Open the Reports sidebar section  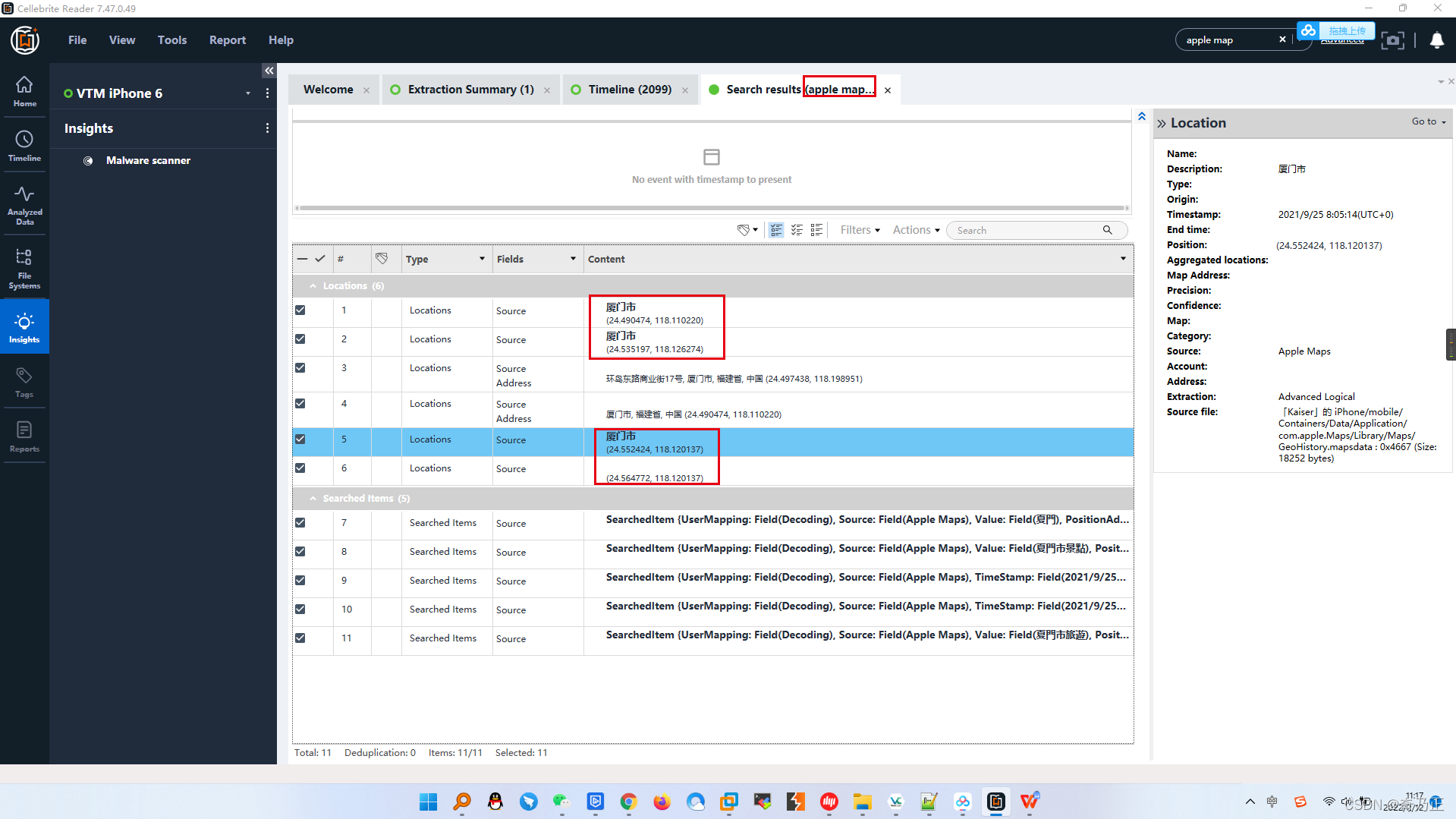tap(24, 437)
